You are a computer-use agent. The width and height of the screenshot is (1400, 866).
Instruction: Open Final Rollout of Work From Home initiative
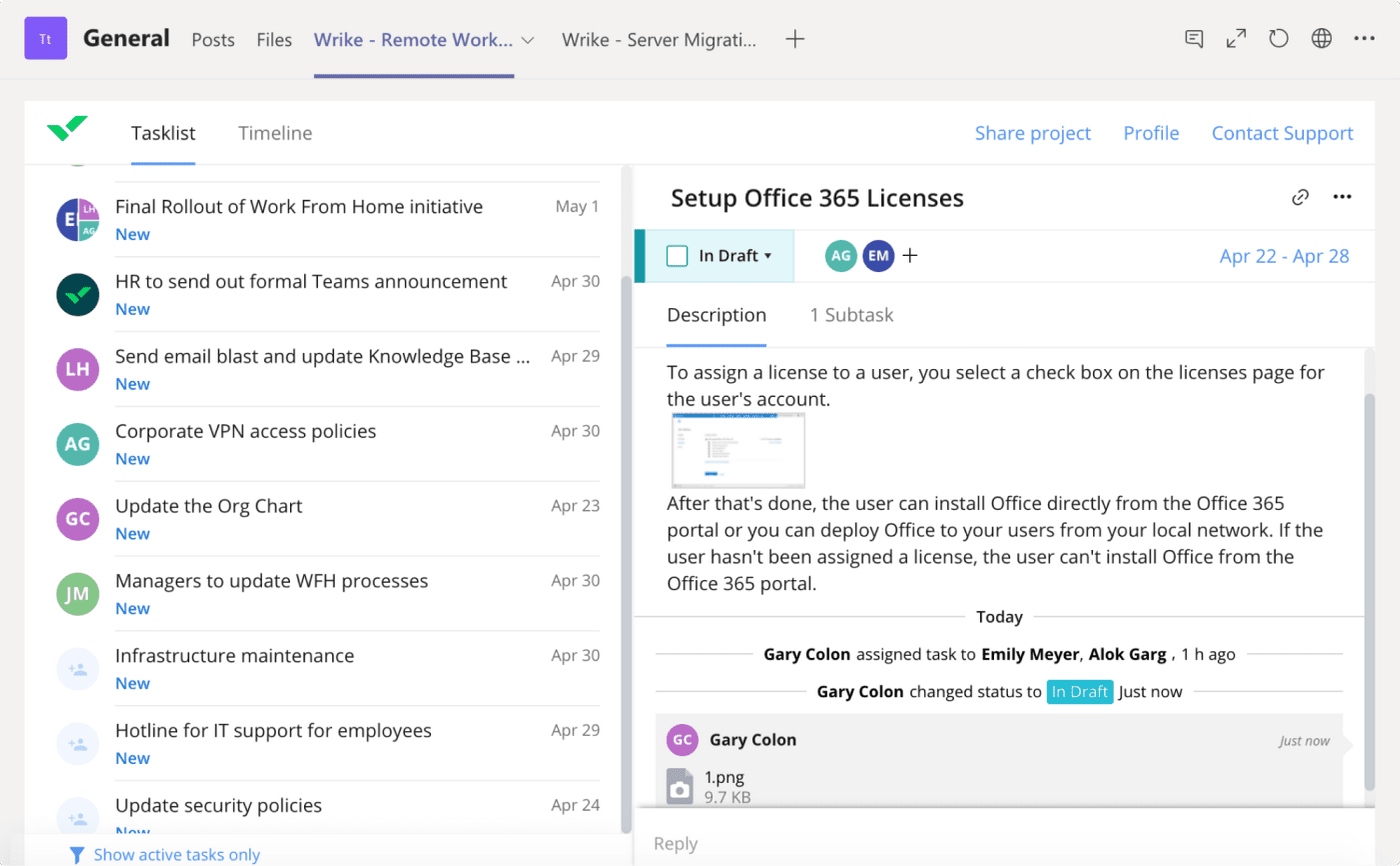click(x=299, y=207)
